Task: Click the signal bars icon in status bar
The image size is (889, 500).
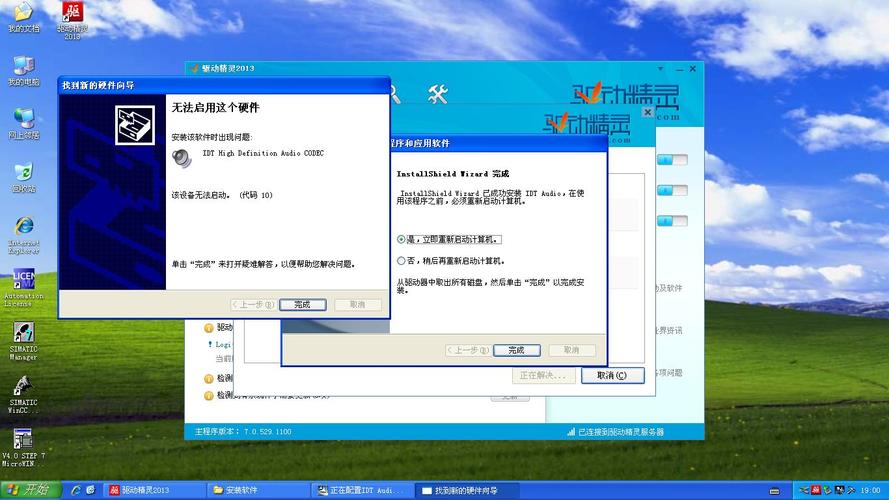Action: pyautogui.click(x=571, y=432)
